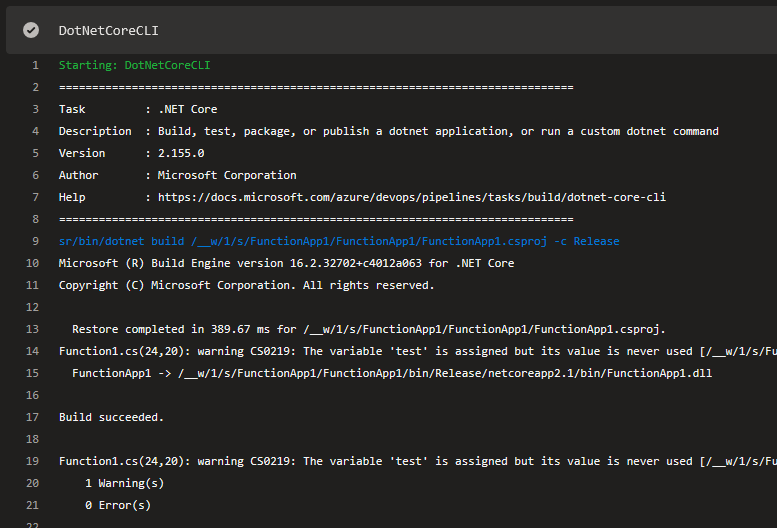Select log line number 1
777x528 pixels.
point(35,65)
